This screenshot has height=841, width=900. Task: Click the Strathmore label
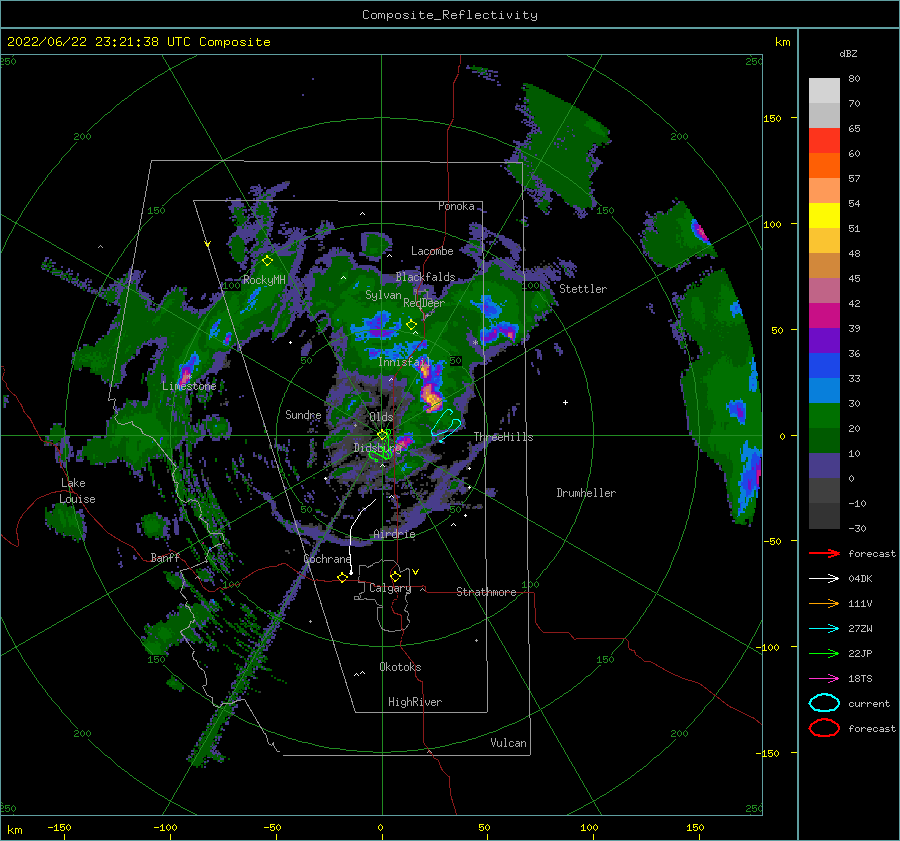(486, 592)
